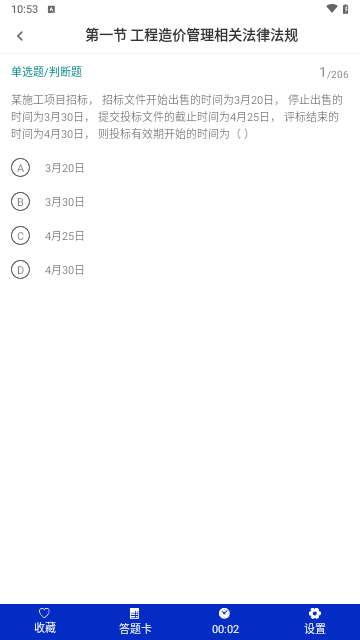The height and width of the screenshot is (640, 360).
Task: Tap the keyboard notification icon in status bar
Action: pyautogui.click(x=51, y=9)
